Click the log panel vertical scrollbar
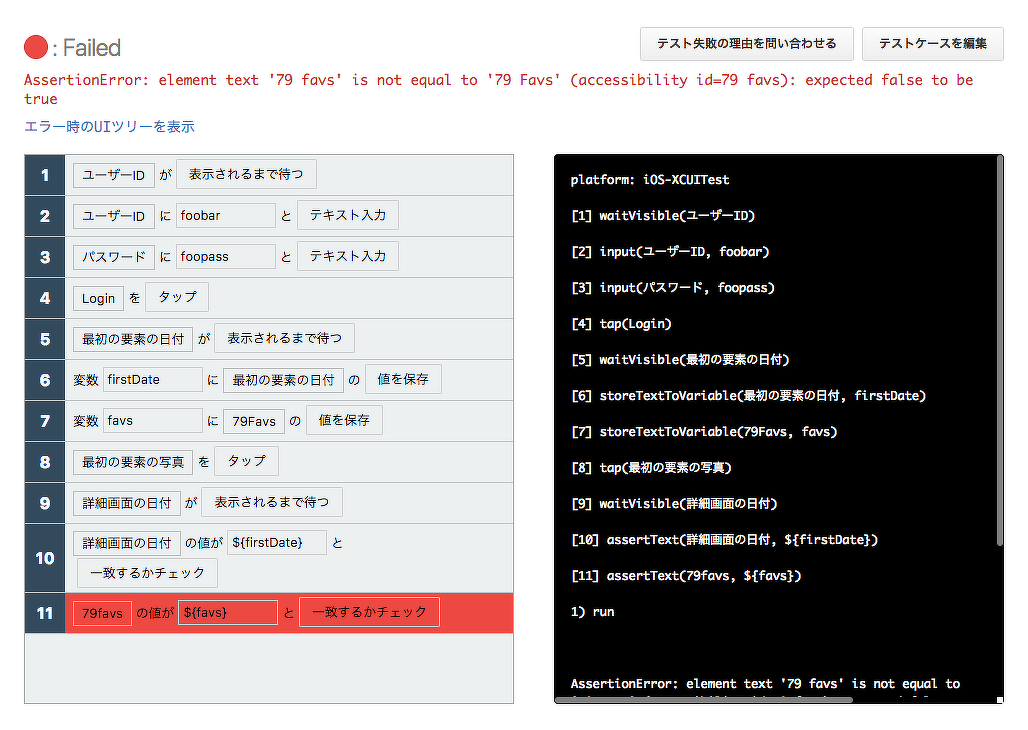Viewport: 1028px width, 730px height. [x=998, y=350]
